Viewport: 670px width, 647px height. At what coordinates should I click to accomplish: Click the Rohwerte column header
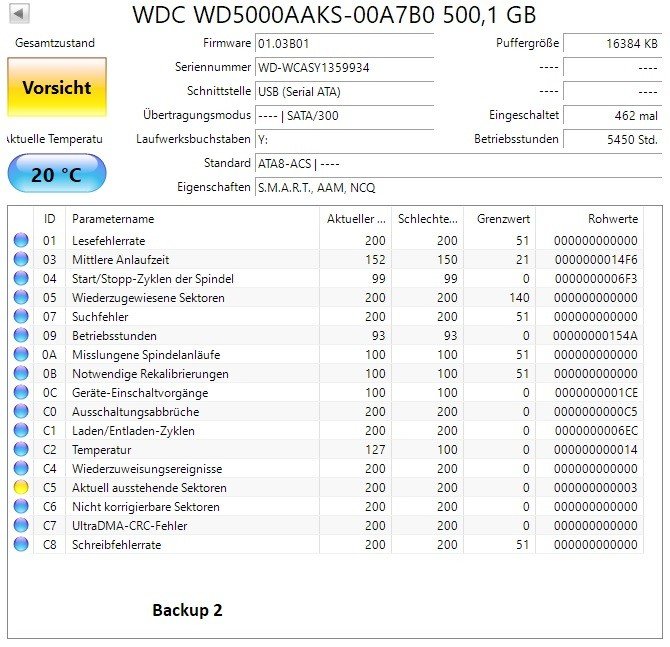pos(590,219)
